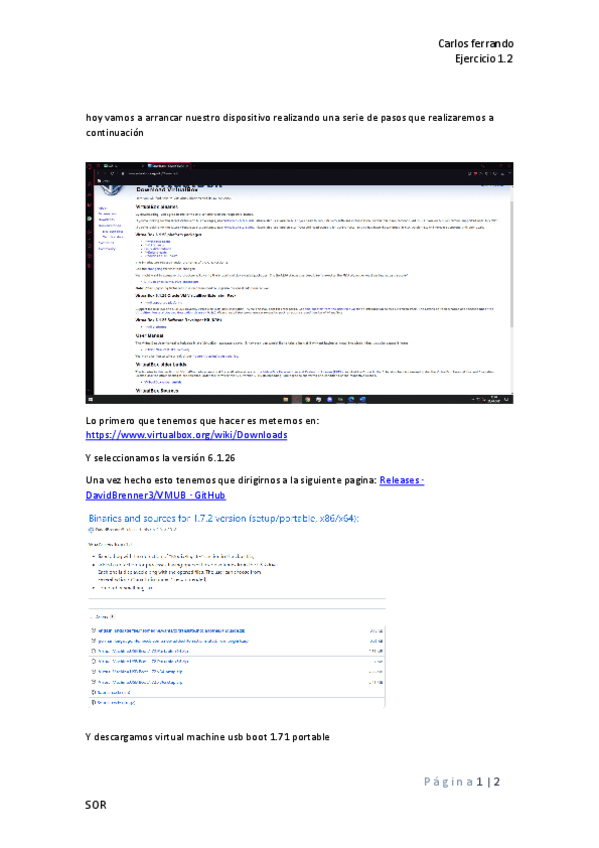The image size is (599, 848).
Task: Click the Edge icon in the embedded taskbar
Action: [x=351, y=400]
